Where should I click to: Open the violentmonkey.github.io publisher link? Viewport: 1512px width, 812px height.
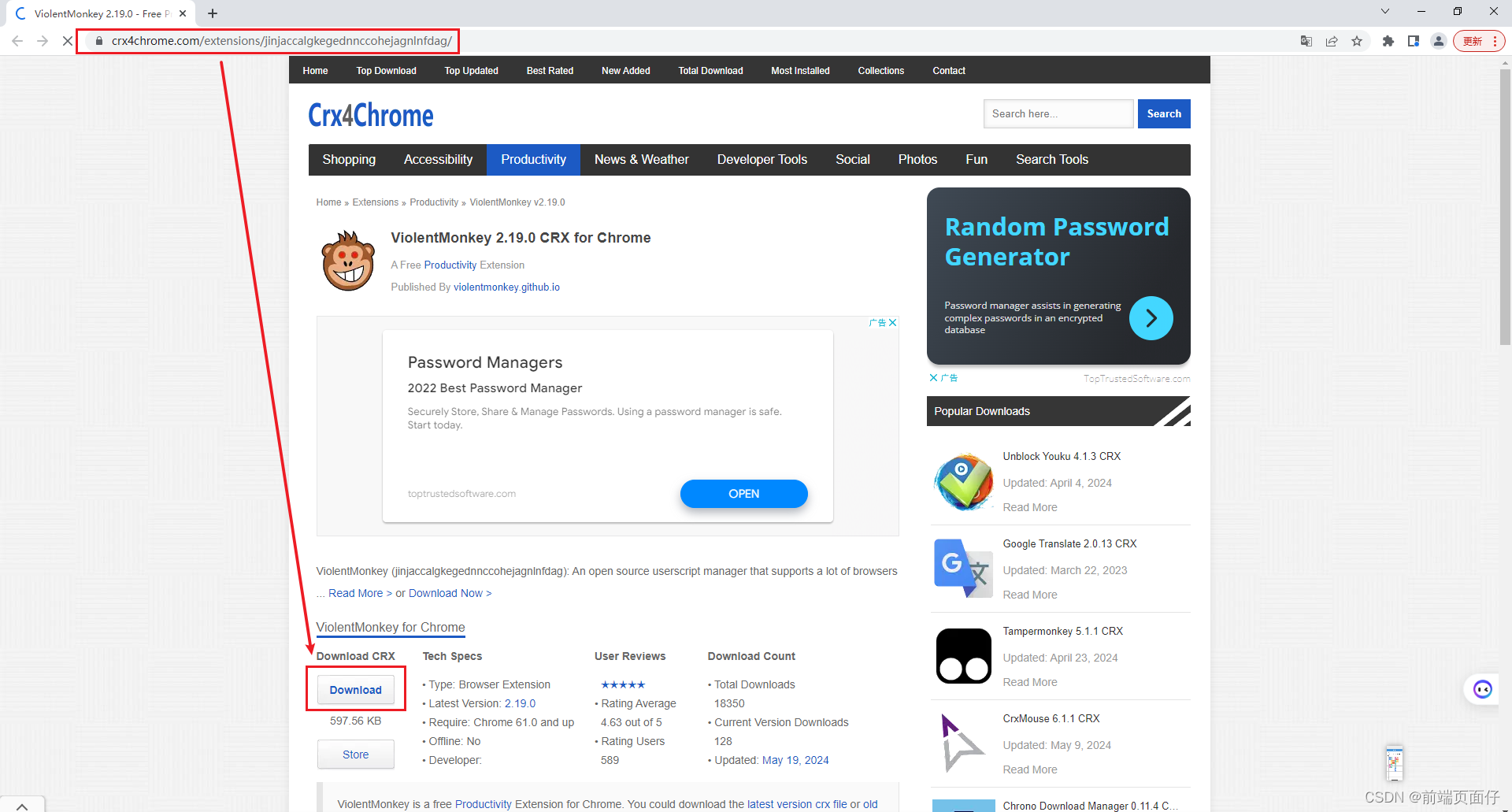506,287
